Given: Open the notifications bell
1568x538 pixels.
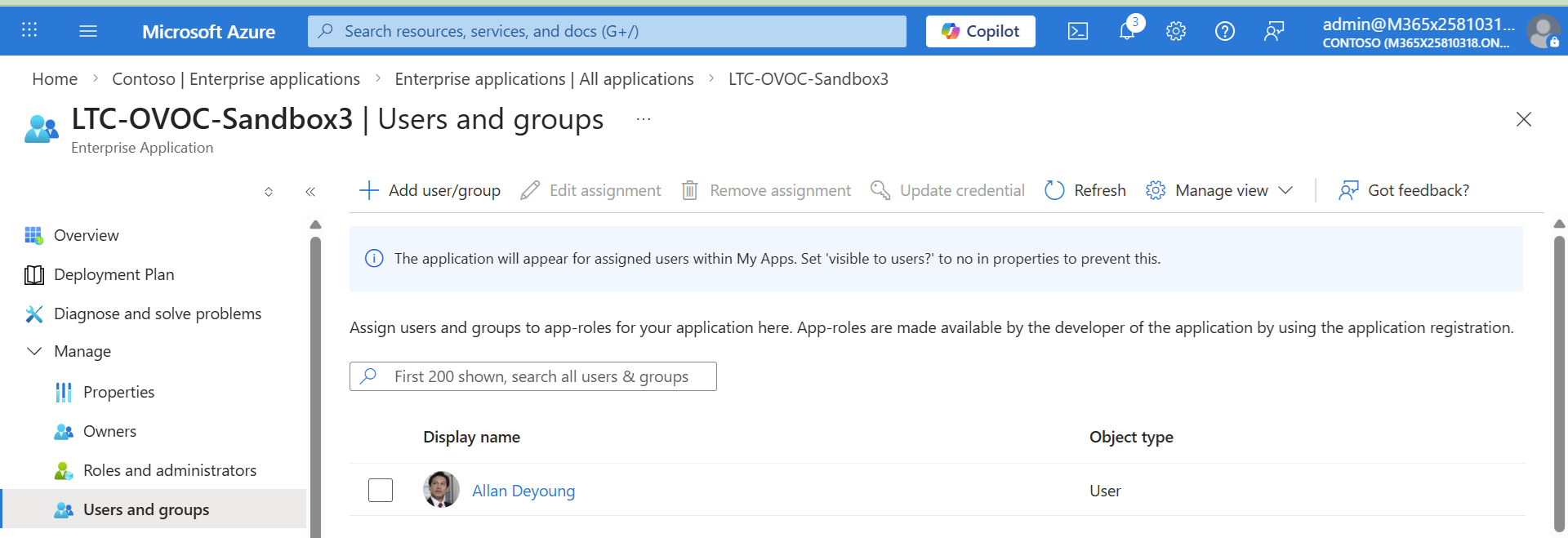Looking at the screenshot, I should [x=1127, y=31].
